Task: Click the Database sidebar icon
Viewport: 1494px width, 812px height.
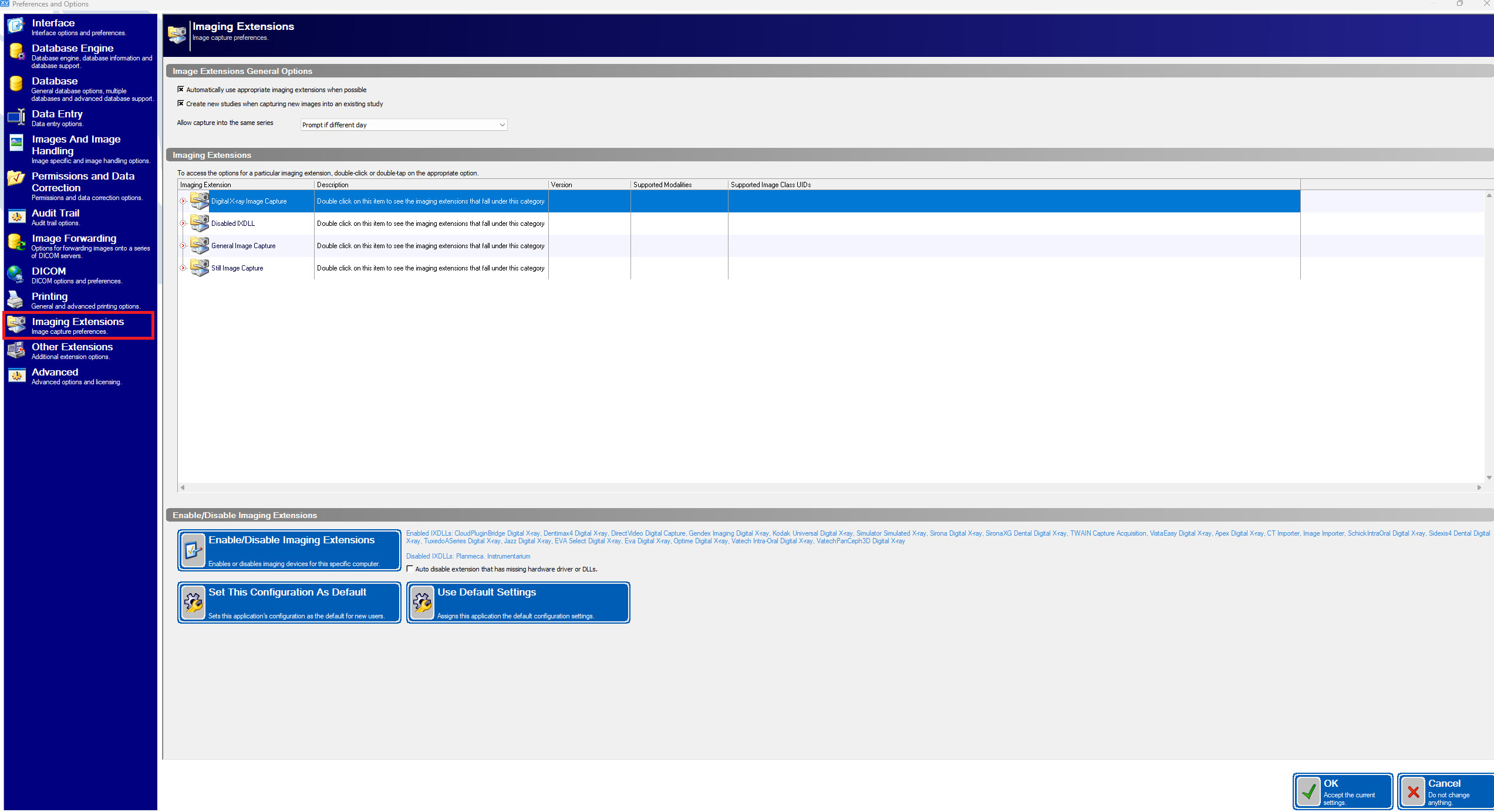Action: click(x=16, y=84)
